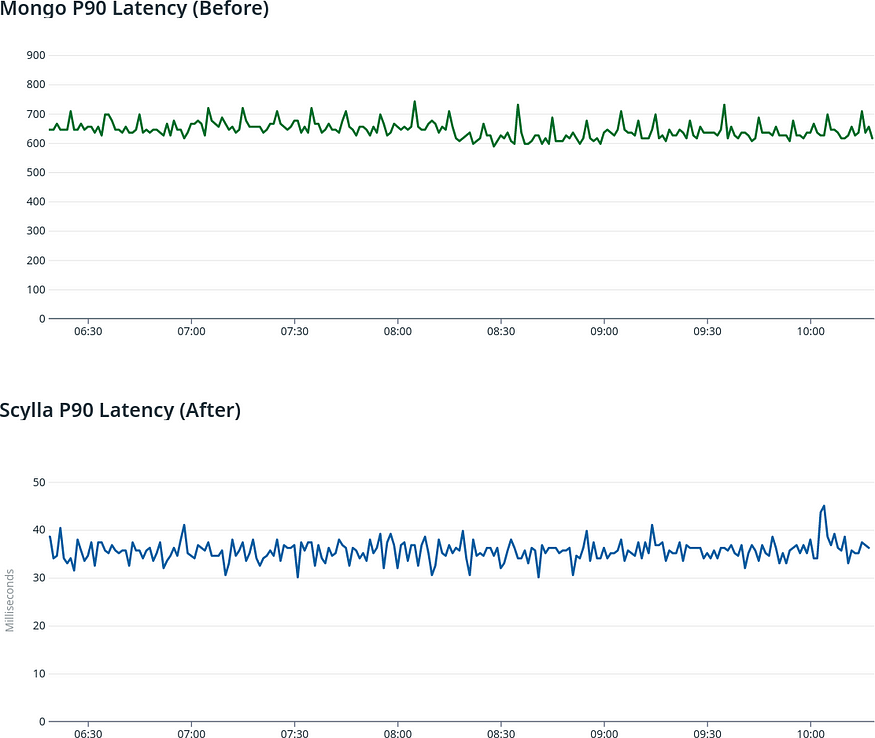Click the 07:00 x-axis label in Mongo chart

pyautogui.click(x=191, y=331)
